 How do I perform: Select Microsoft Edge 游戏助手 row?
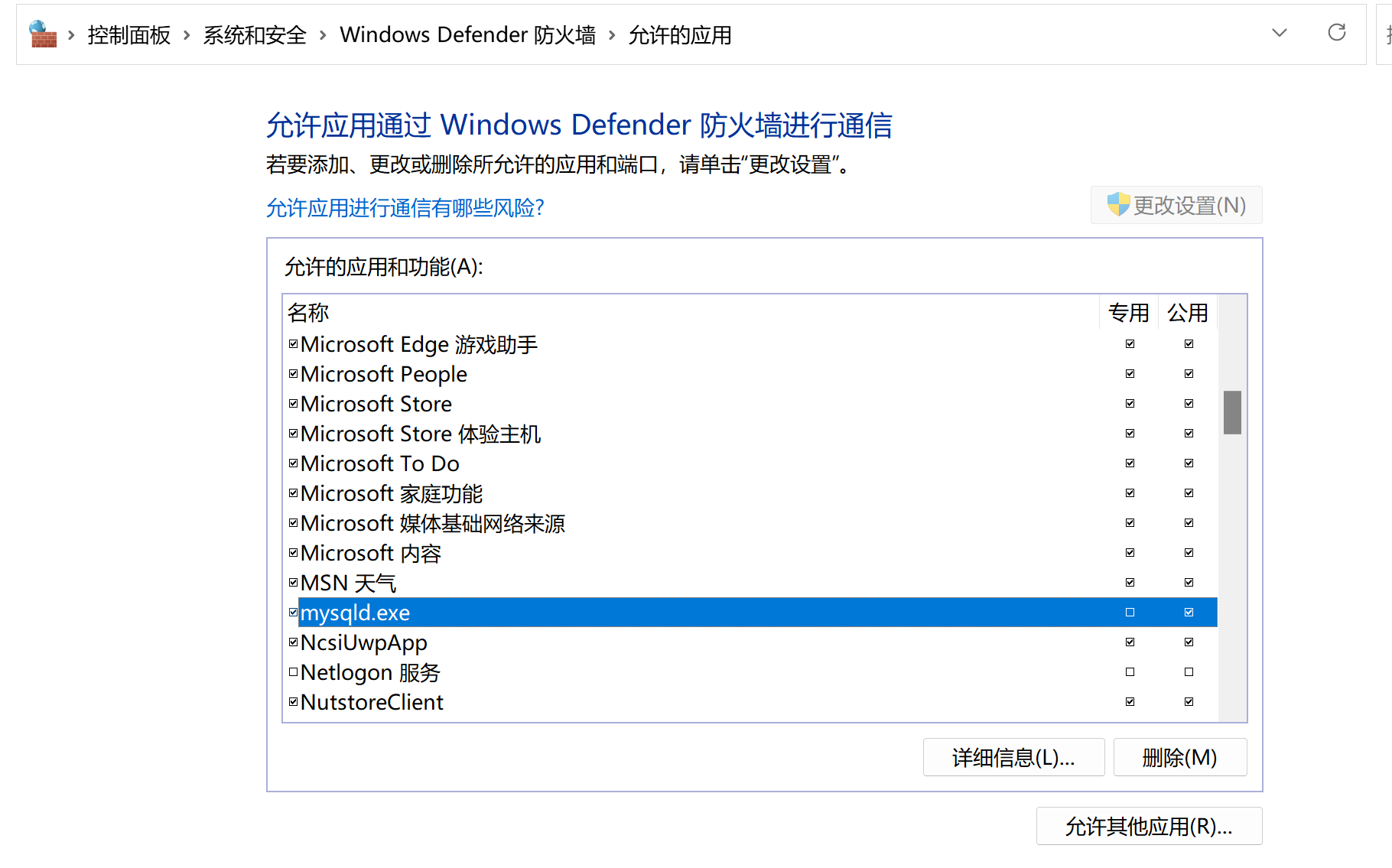point(750,344)
